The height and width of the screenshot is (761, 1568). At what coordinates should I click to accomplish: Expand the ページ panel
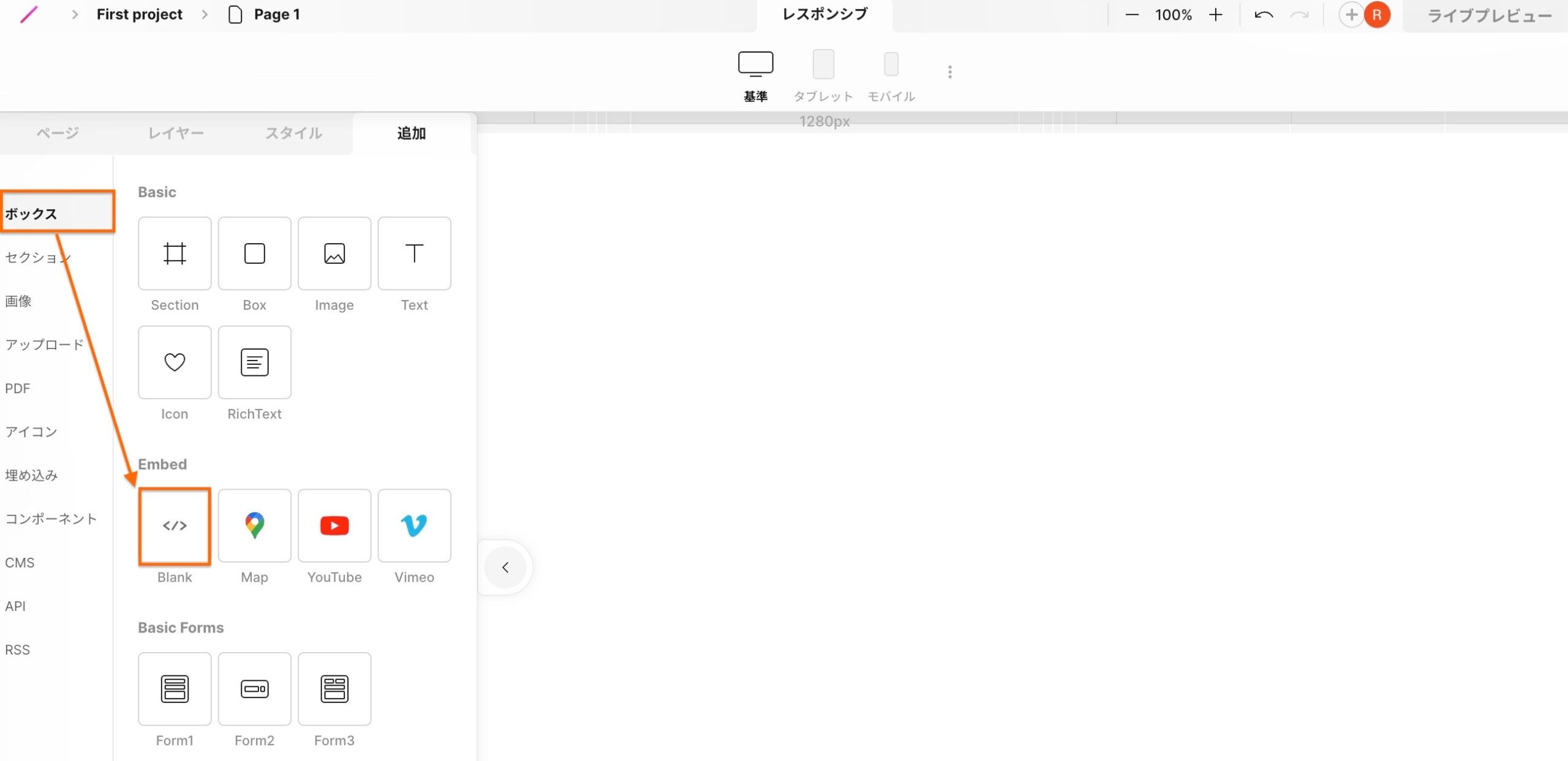[x=56, y=133]
